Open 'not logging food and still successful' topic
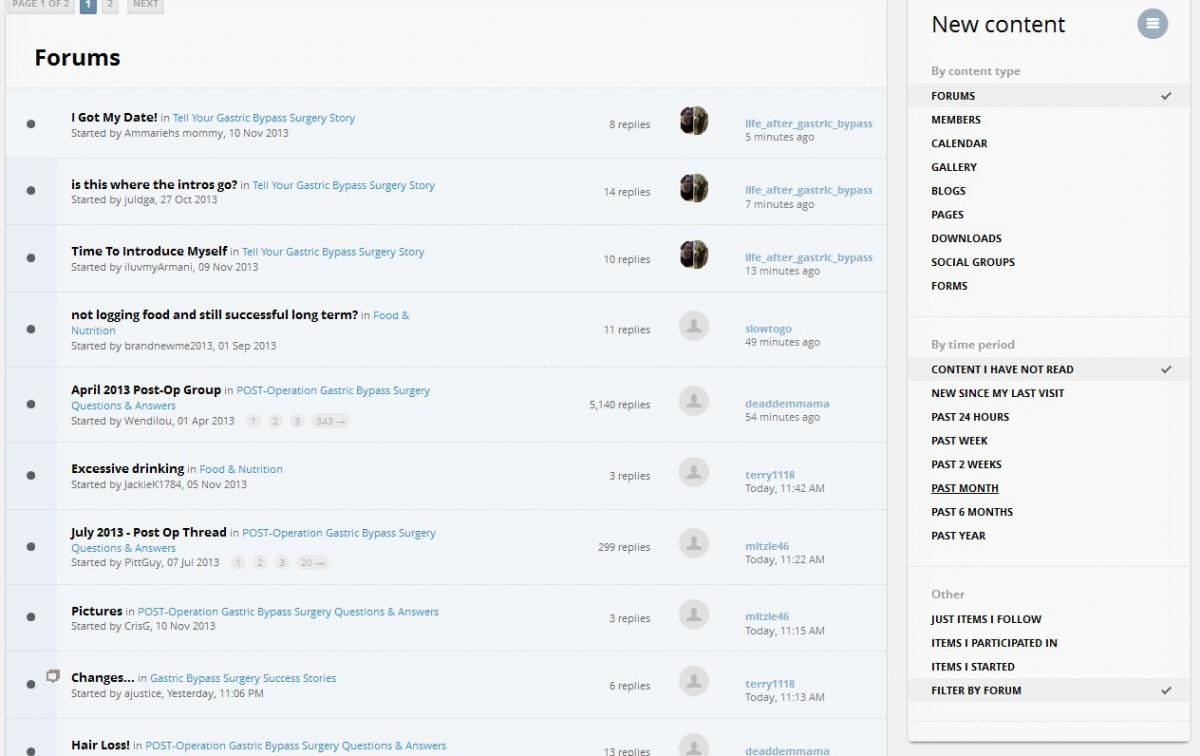Viewport: 1200px width, 756px height. [x=214, y=314]
